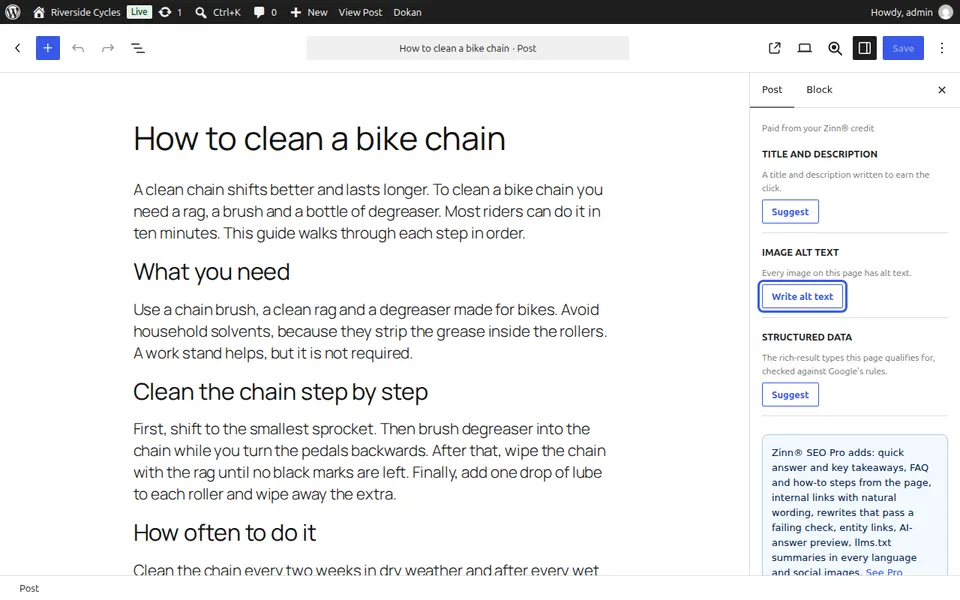Toggle the settings sidebar panel
This screenshot has height=600, width=960.
(864, 48)
